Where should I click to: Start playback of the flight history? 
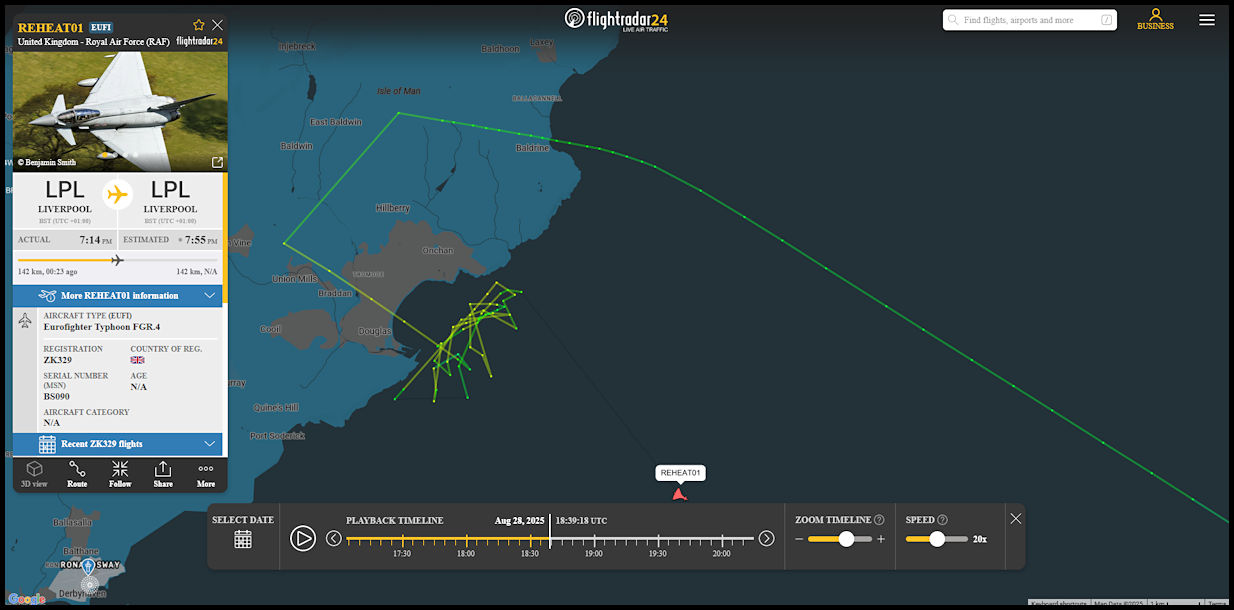303,539
